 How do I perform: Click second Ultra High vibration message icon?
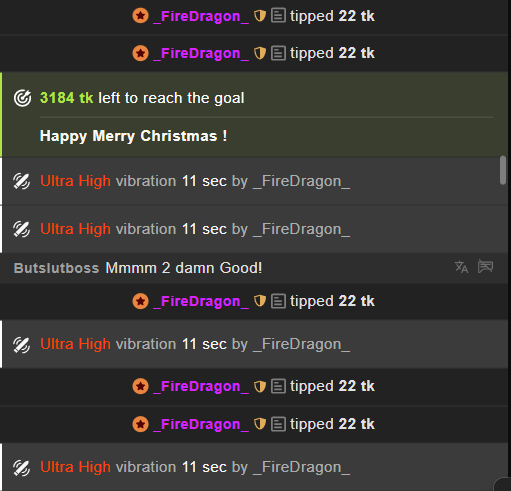tap(22, 229)
